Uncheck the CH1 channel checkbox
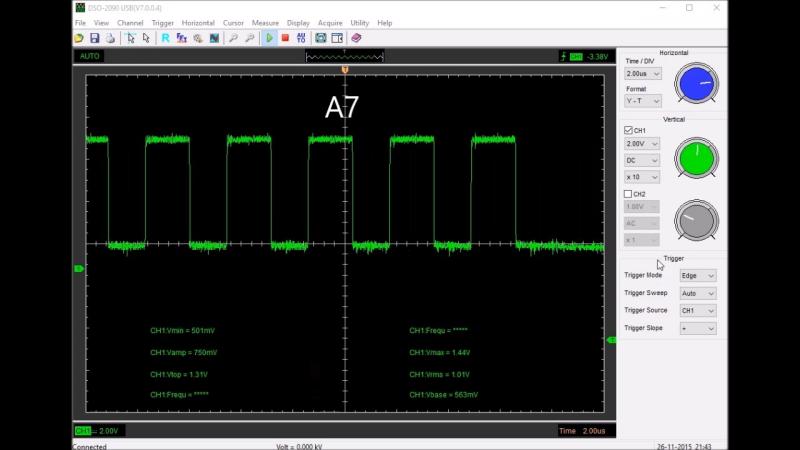The image size is (800, 450). 628,130
